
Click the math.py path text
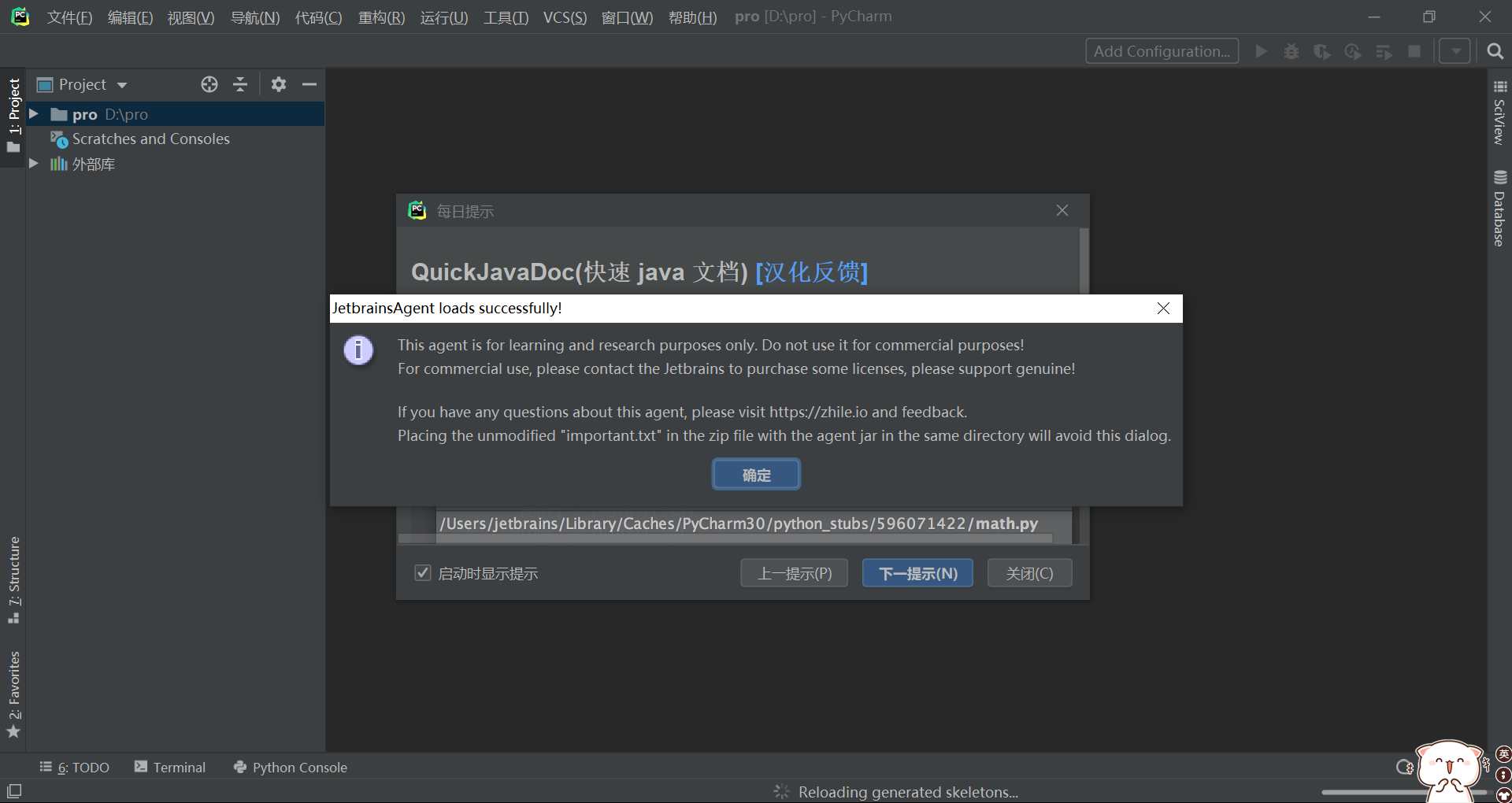pyautogui.click(x=739, y=524)
